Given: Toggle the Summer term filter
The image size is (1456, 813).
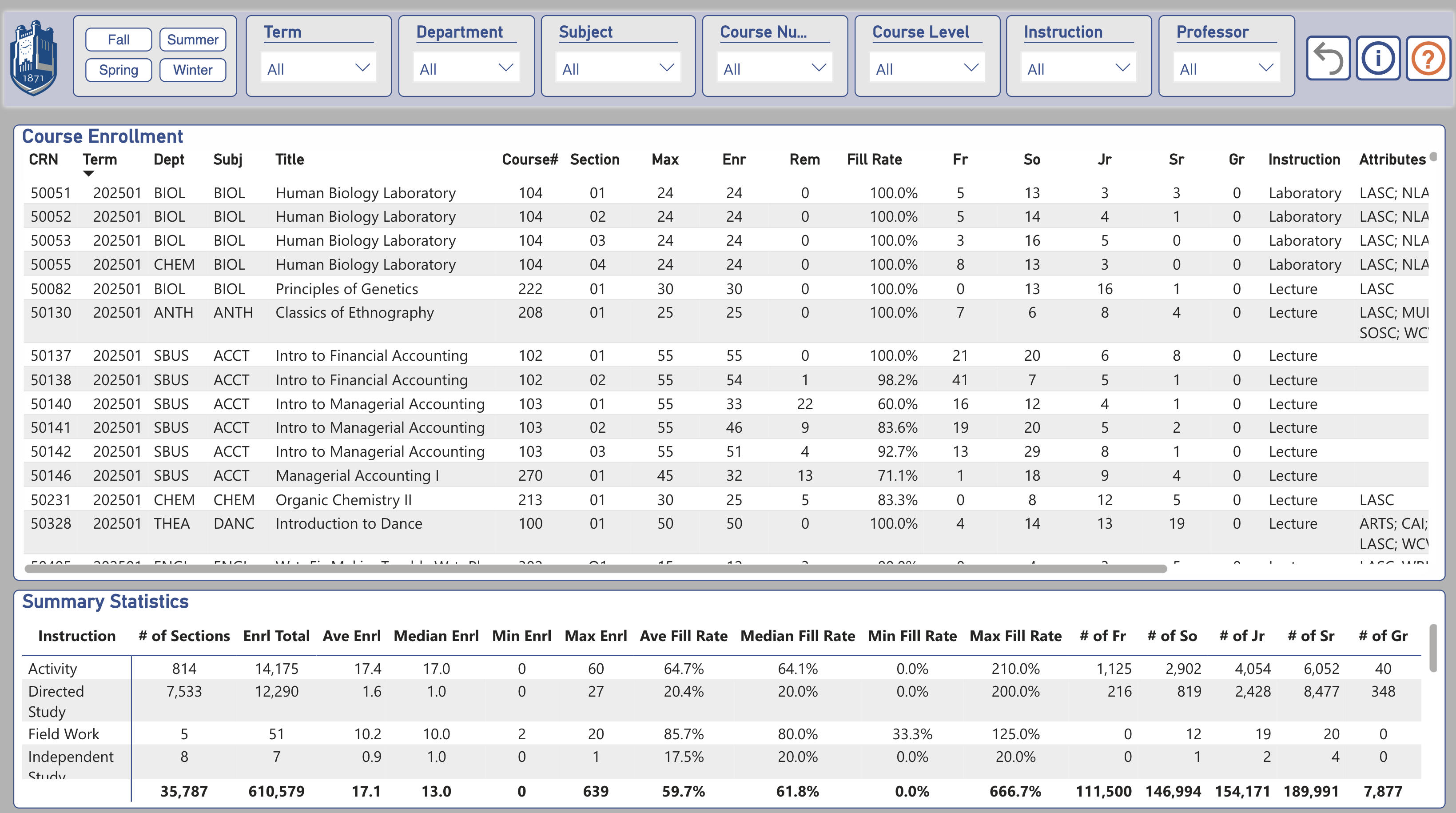Looking at the screenshot, I should click(x=192, y=40).
